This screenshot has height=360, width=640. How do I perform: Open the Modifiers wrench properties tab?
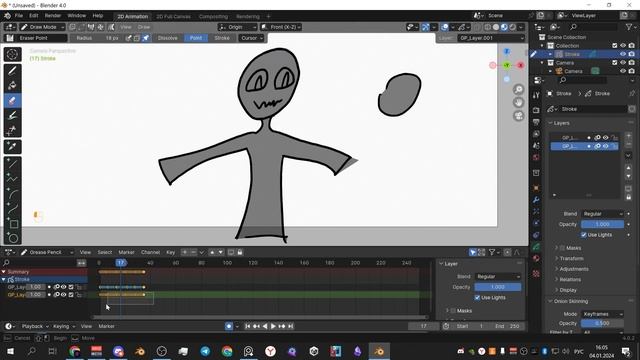point(536,200)
